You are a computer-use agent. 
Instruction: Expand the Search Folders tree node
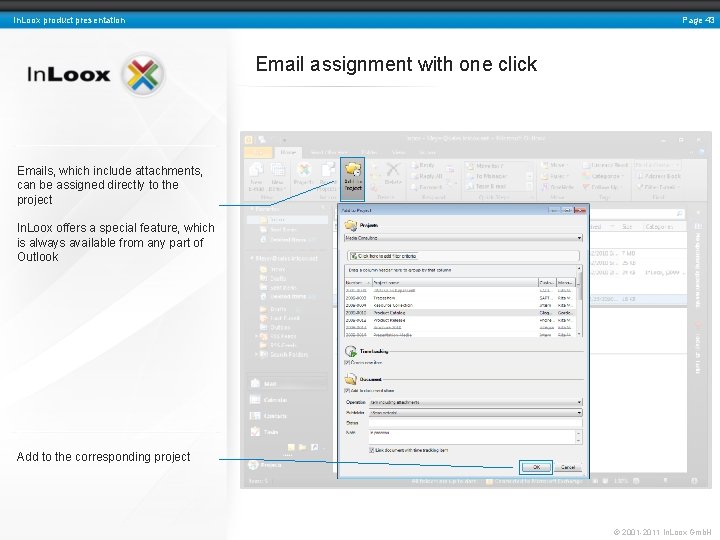(256, 354)
